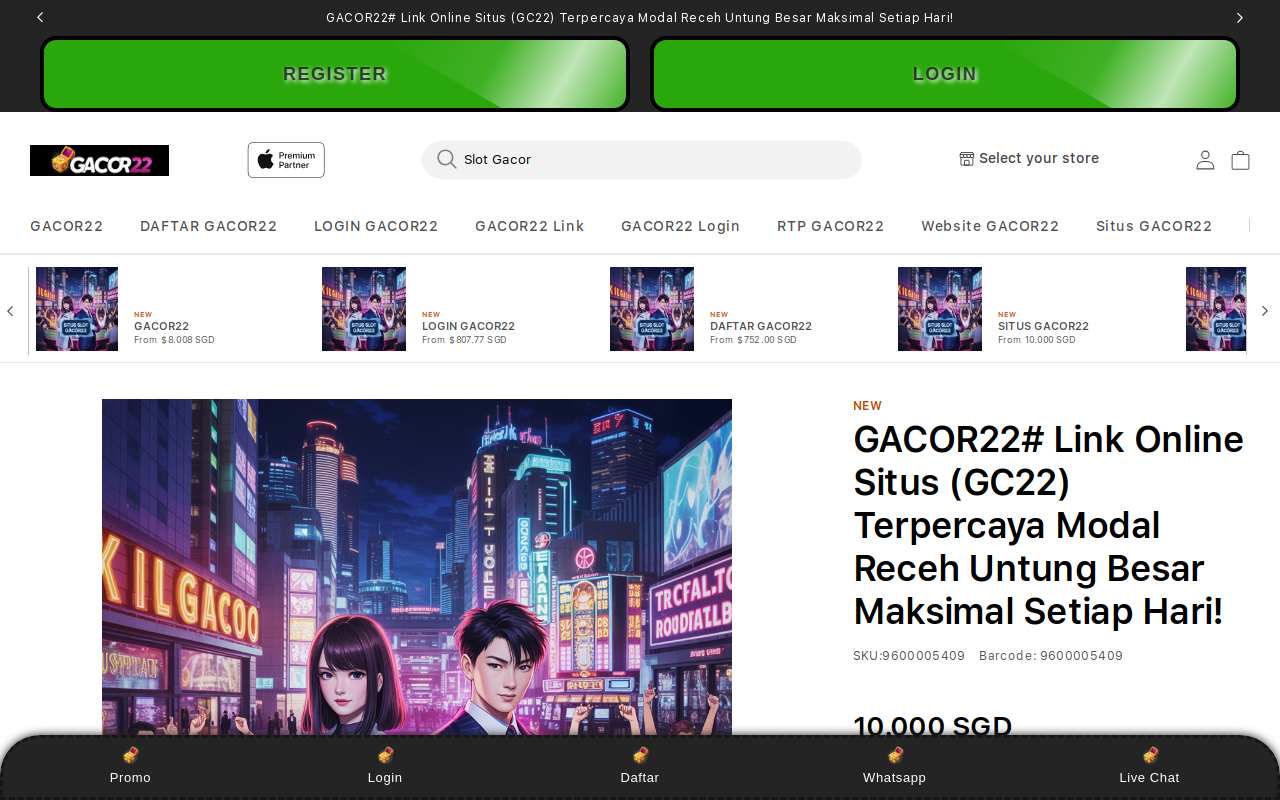Click the Whatsapp icon in bottom bar
The image size is (1280, 800).
(895, 755)
